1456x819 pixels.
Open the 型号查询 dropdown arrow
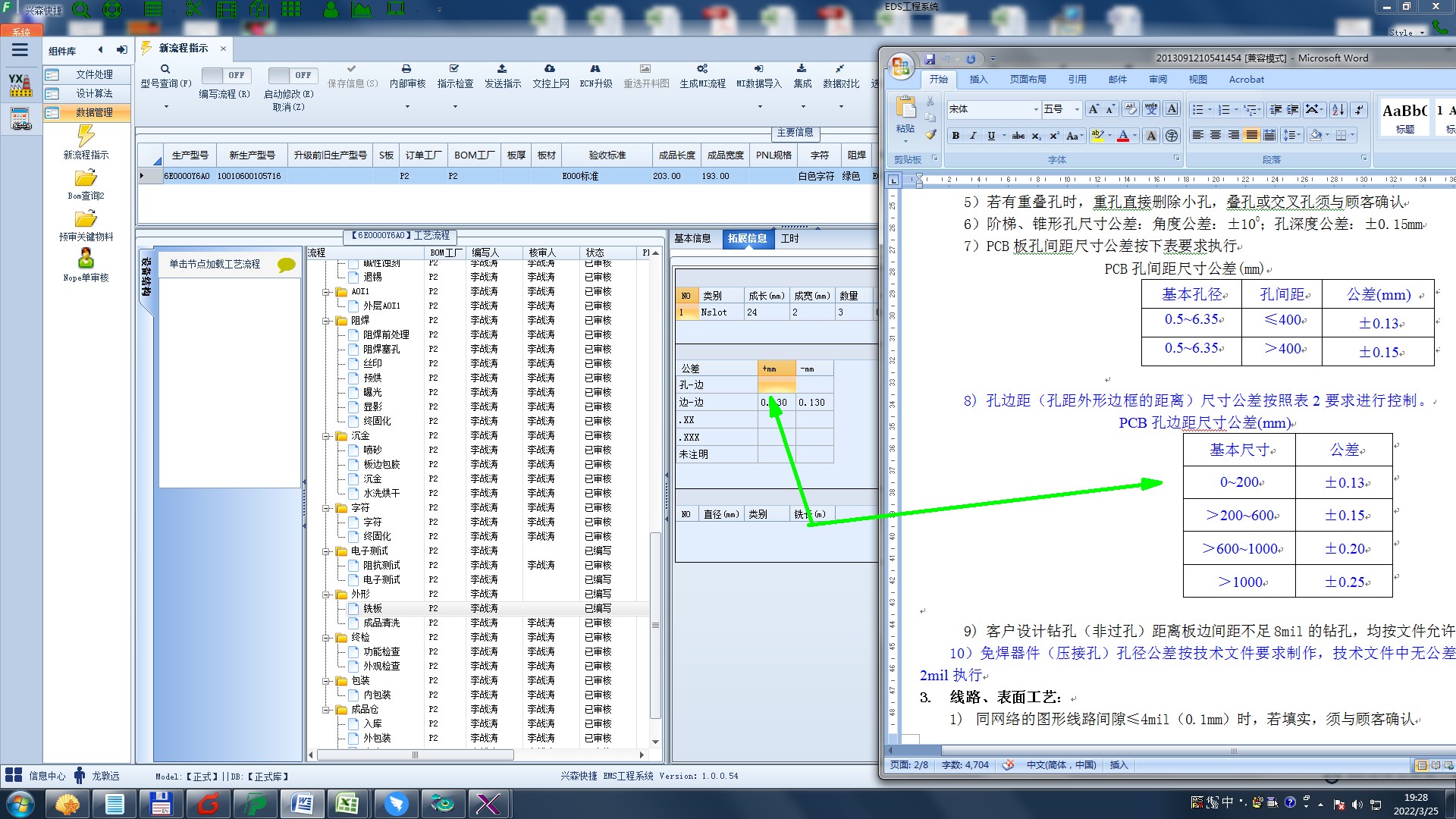[x=166, y=107]
